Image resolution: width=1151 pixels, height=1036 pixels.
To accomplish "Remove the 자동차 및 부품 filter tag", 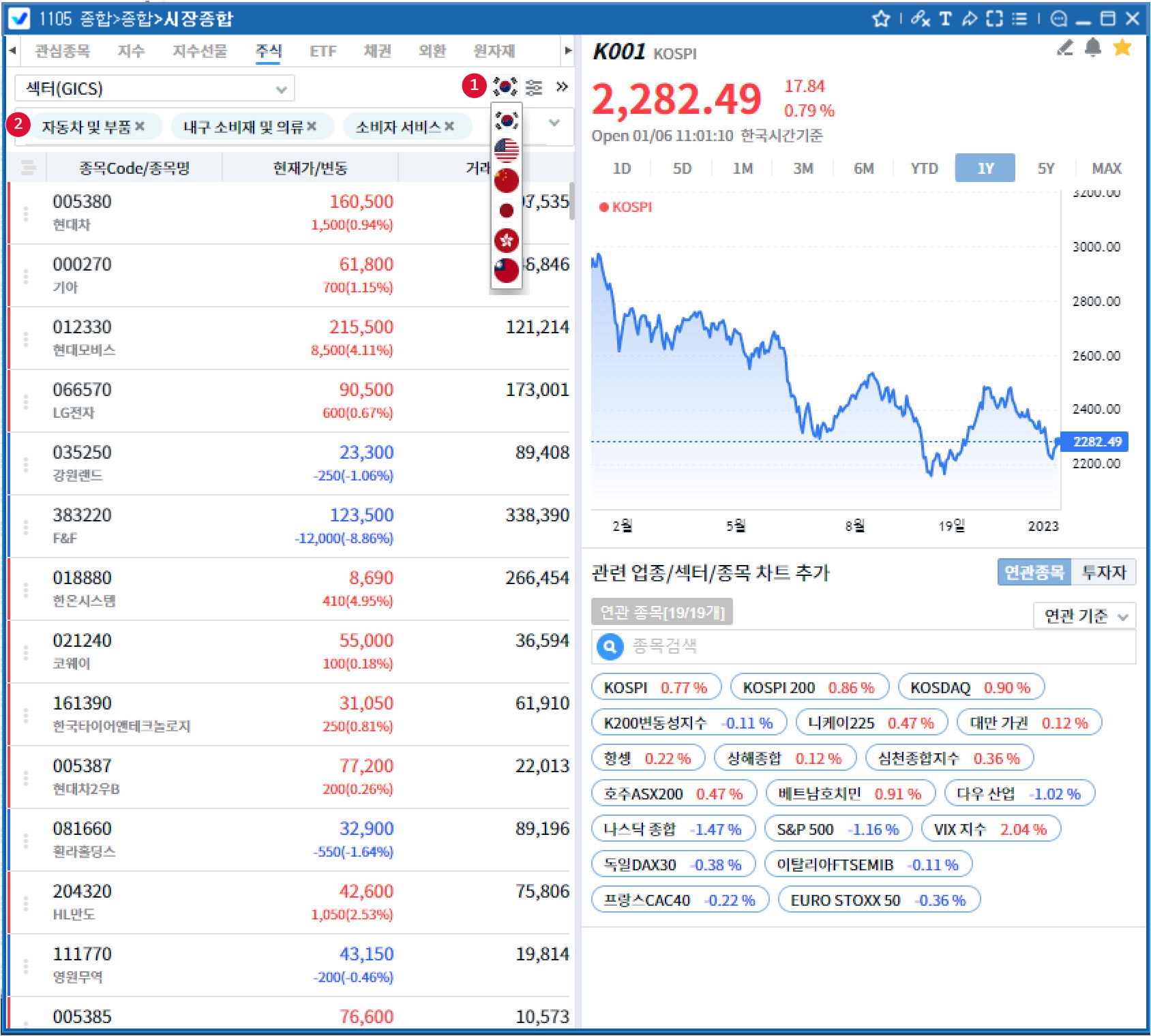I will [x=140, y=126].
